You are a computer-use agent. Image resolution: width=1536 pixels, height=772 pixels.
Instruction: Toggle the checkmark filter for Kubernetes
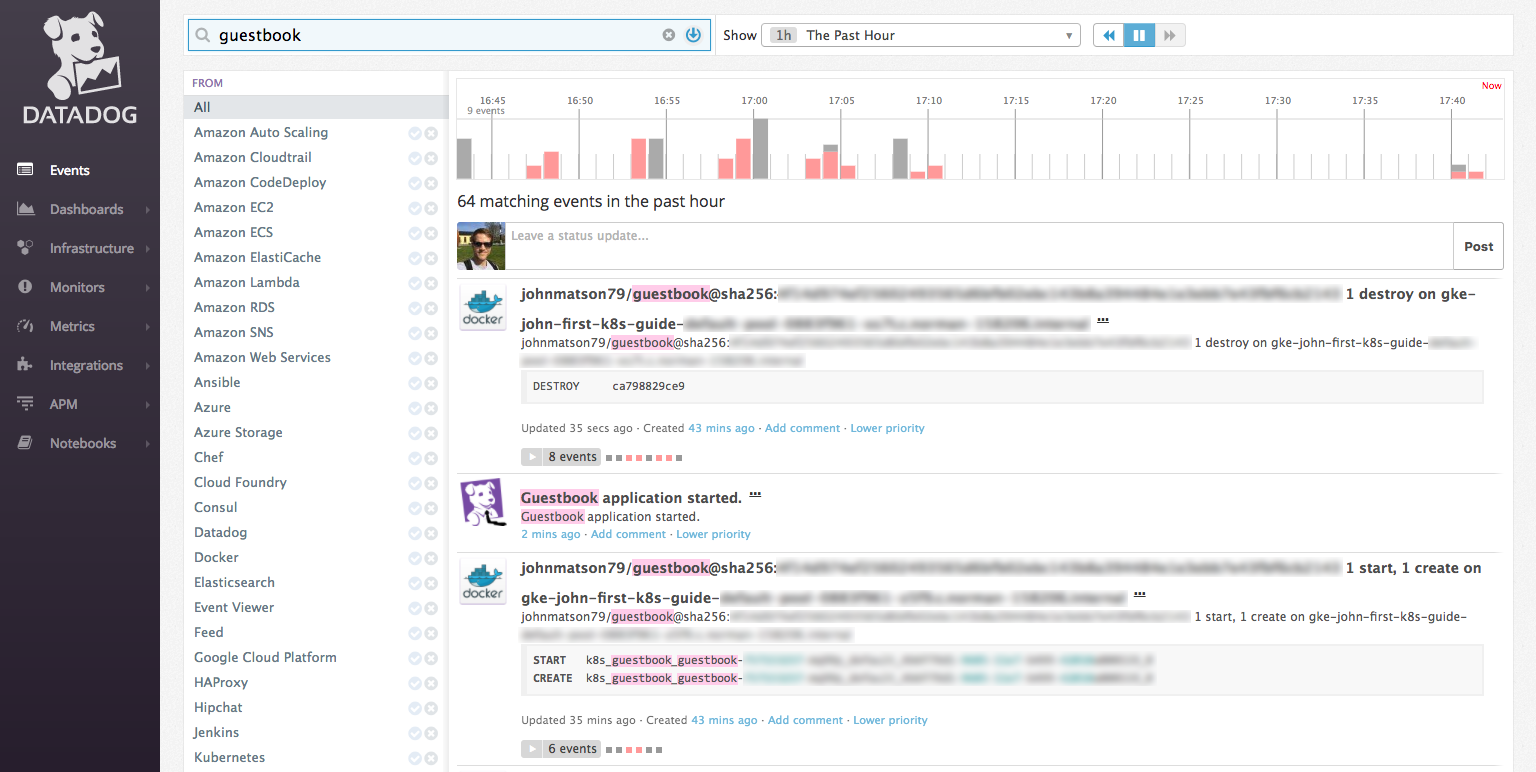415,758
